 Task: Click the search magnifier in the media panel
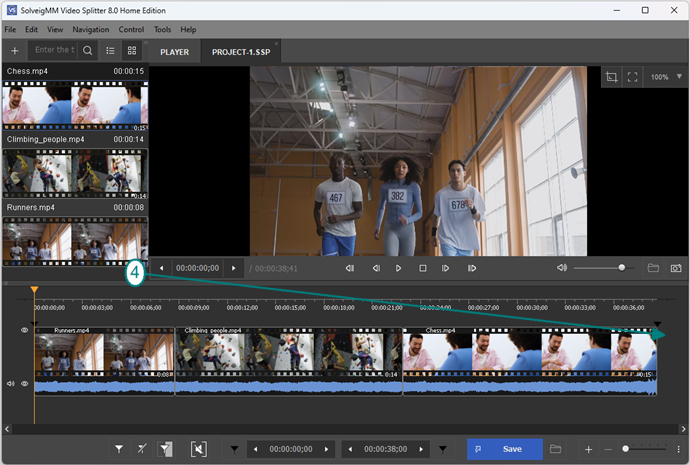click(x=88, y=51)
